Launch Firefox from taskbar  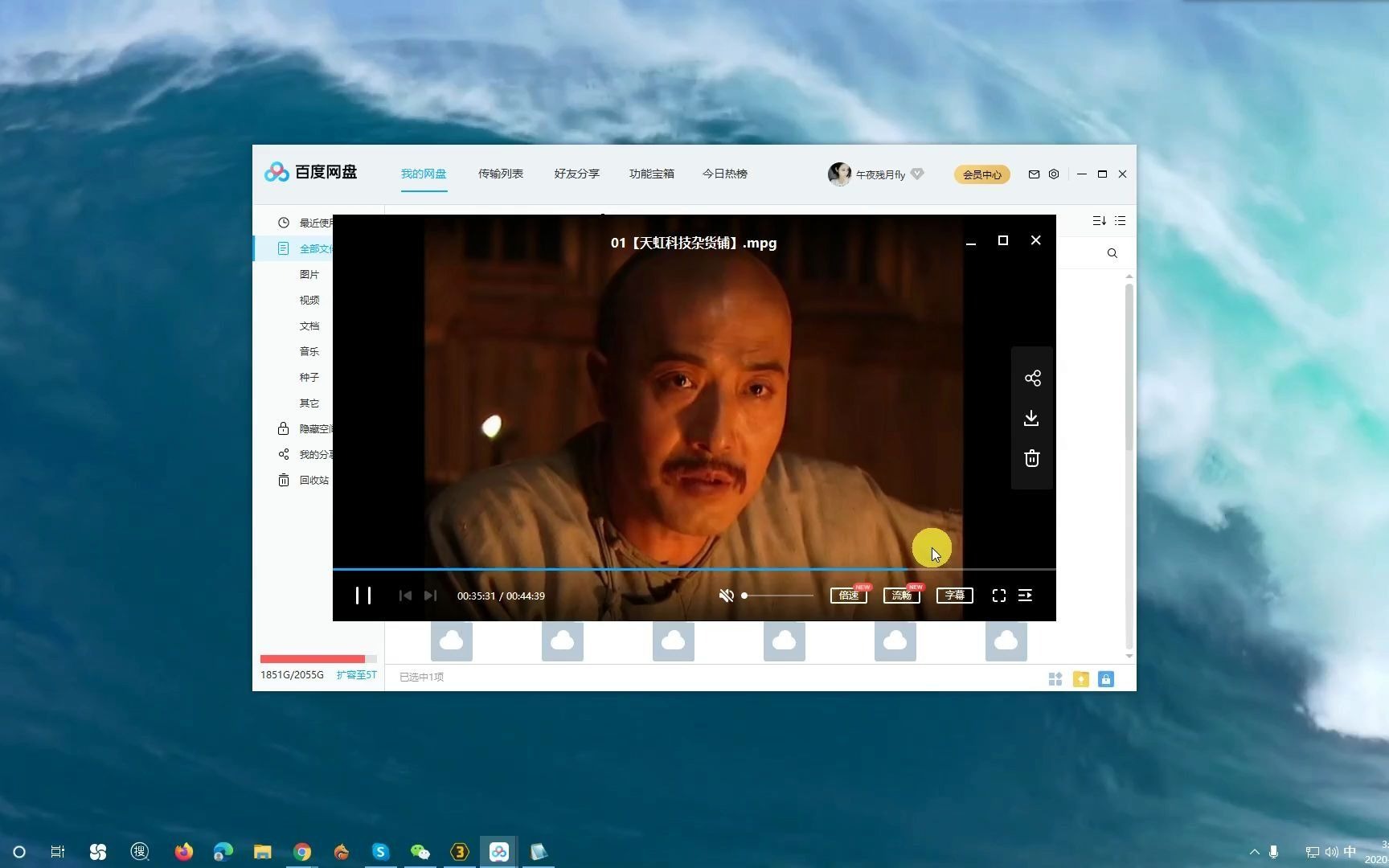click(184, 852)
